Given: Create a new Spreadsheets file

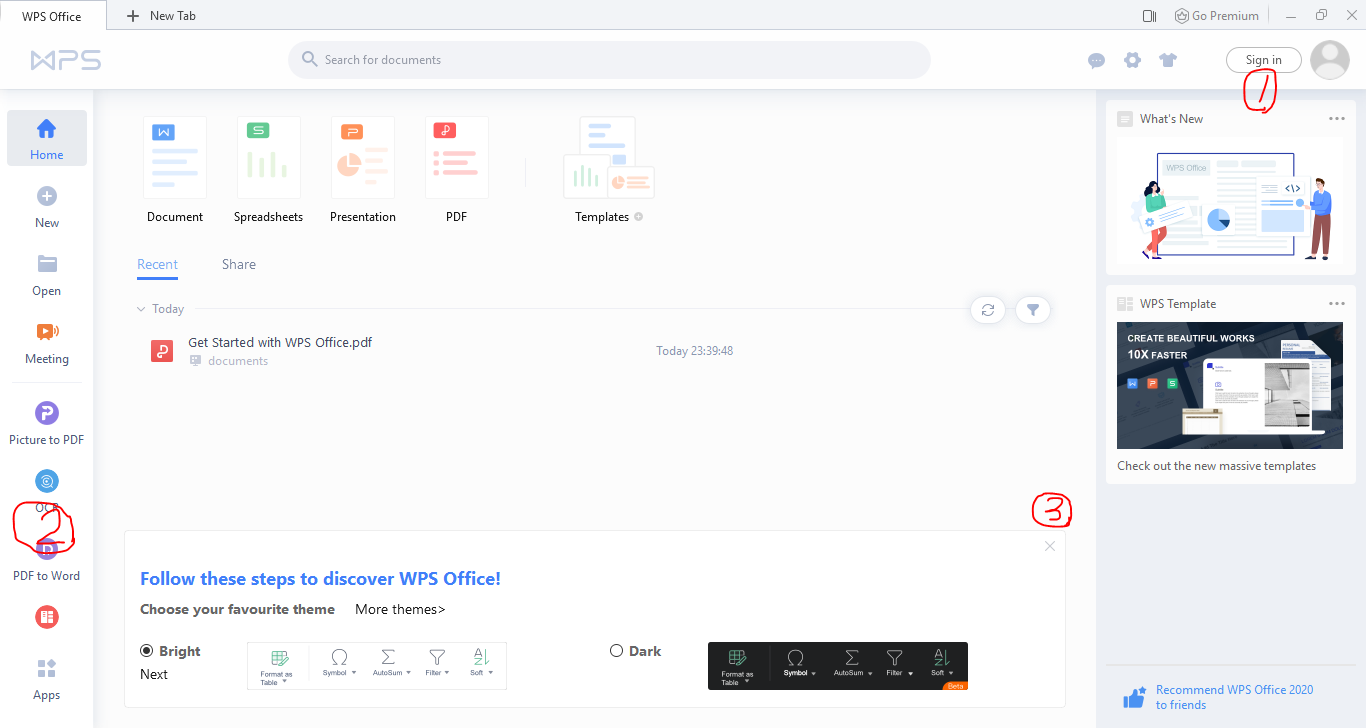Looking at the screenshot, I should coord(268,170).
